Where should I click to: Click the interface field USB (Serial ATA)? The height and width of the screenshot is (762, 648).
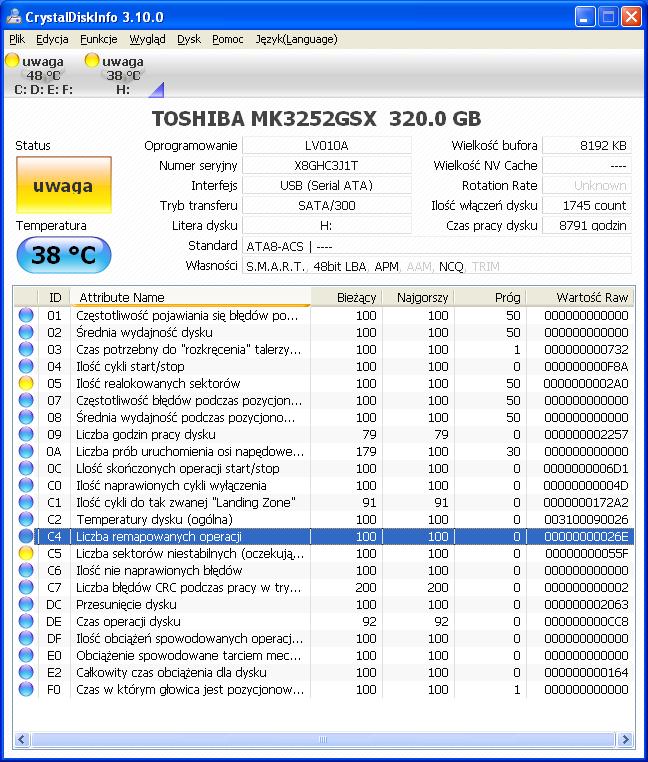(327, 186)
